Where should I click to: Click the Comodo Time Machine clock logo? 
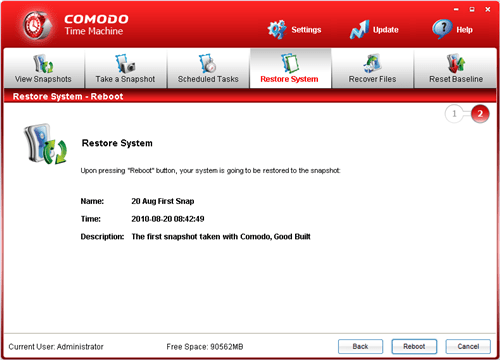pyautogui.click(x=37, y=25)
